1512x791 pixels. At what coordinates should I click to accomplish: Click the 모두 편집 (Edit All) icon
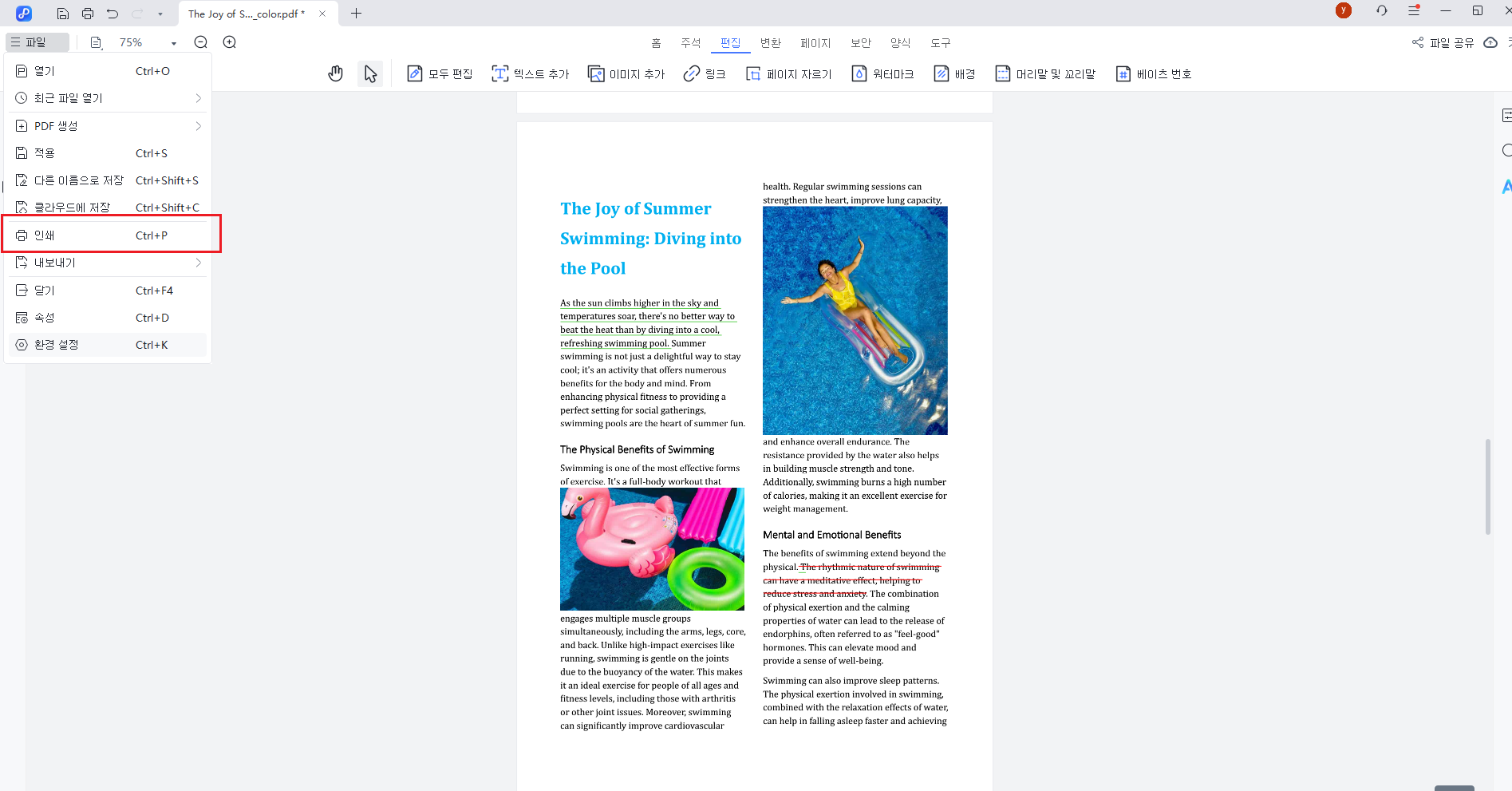(439, 73)
